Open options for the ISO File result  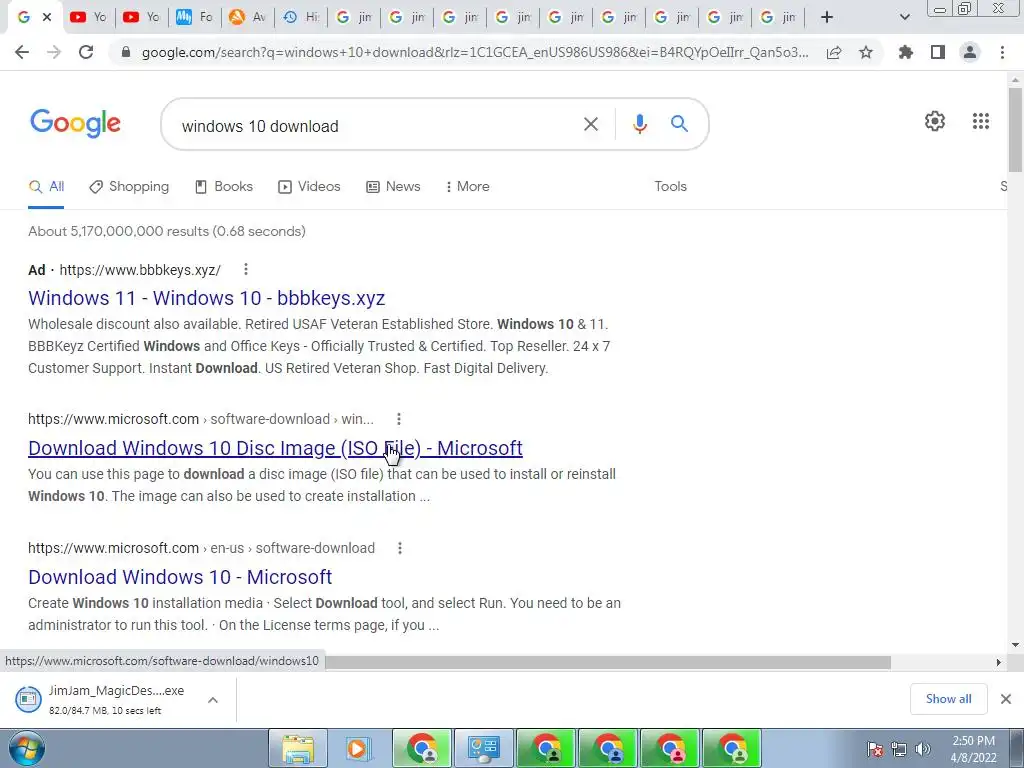(x=399, y=419)
